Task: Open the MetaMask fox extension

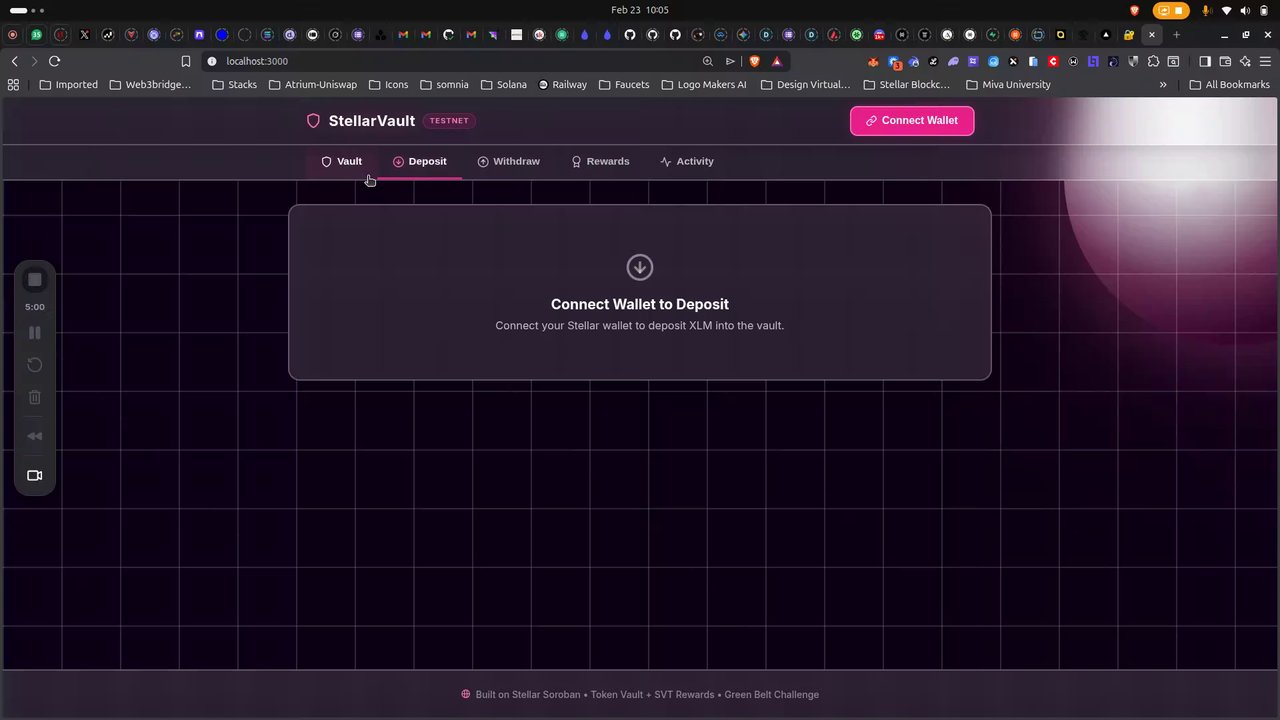Action: pos(873,61)
